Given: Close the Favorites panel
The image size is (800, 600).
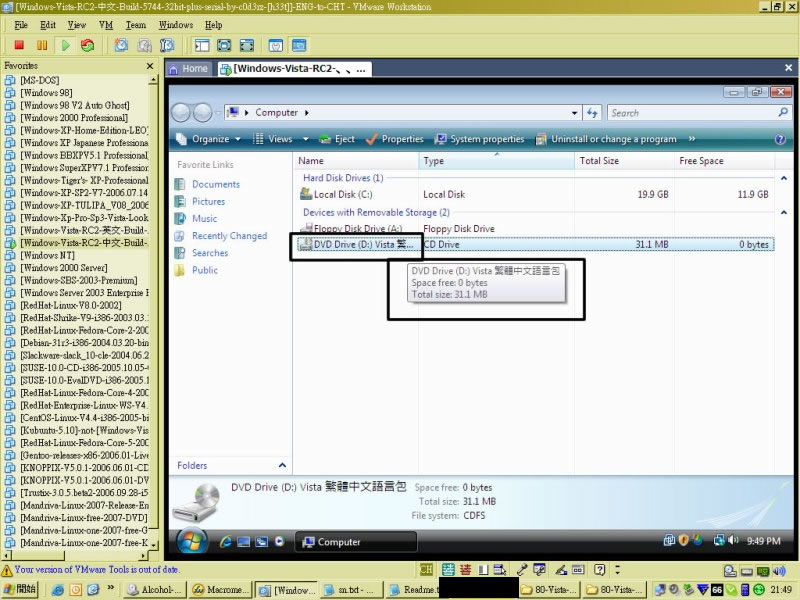Looking at the screenshot, I should (x=149, y=66).
